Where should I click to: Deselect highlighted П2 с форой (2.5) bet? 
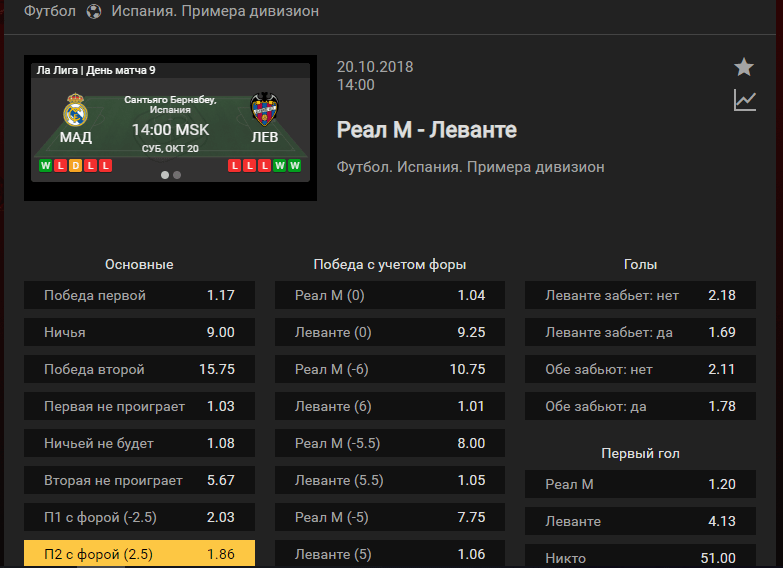click(139, 554)
